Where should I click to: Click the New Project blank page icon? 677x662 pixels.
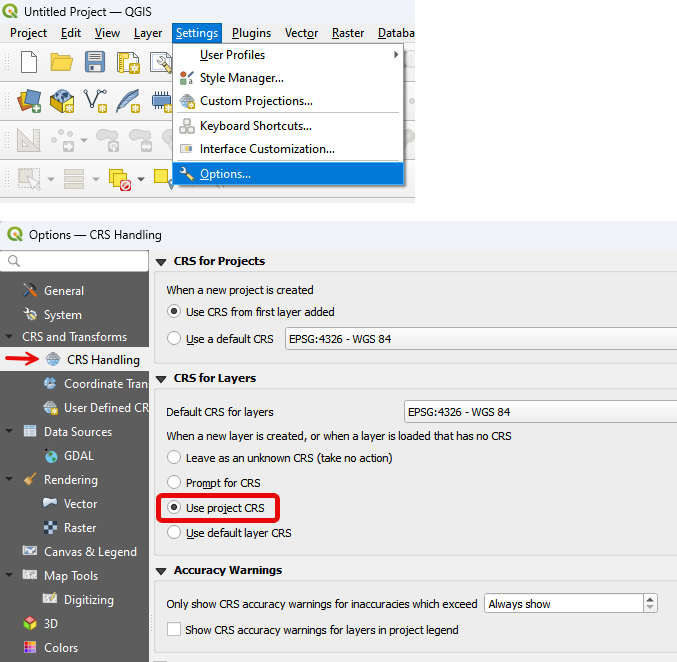(x=29, y=62)
